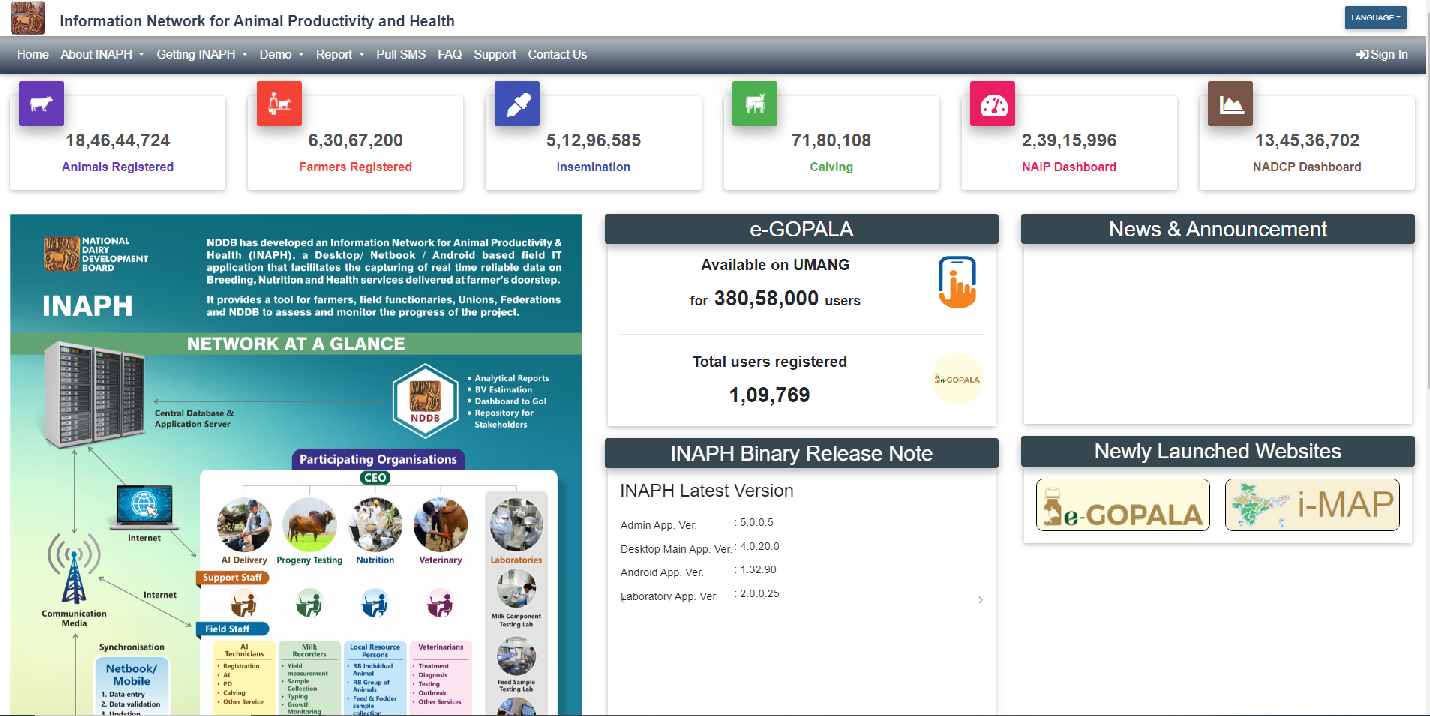The image size is (1430, 716).
Task: Click the pink gauge NAIP Dashboard icon
Action: [x=992, y=103]
